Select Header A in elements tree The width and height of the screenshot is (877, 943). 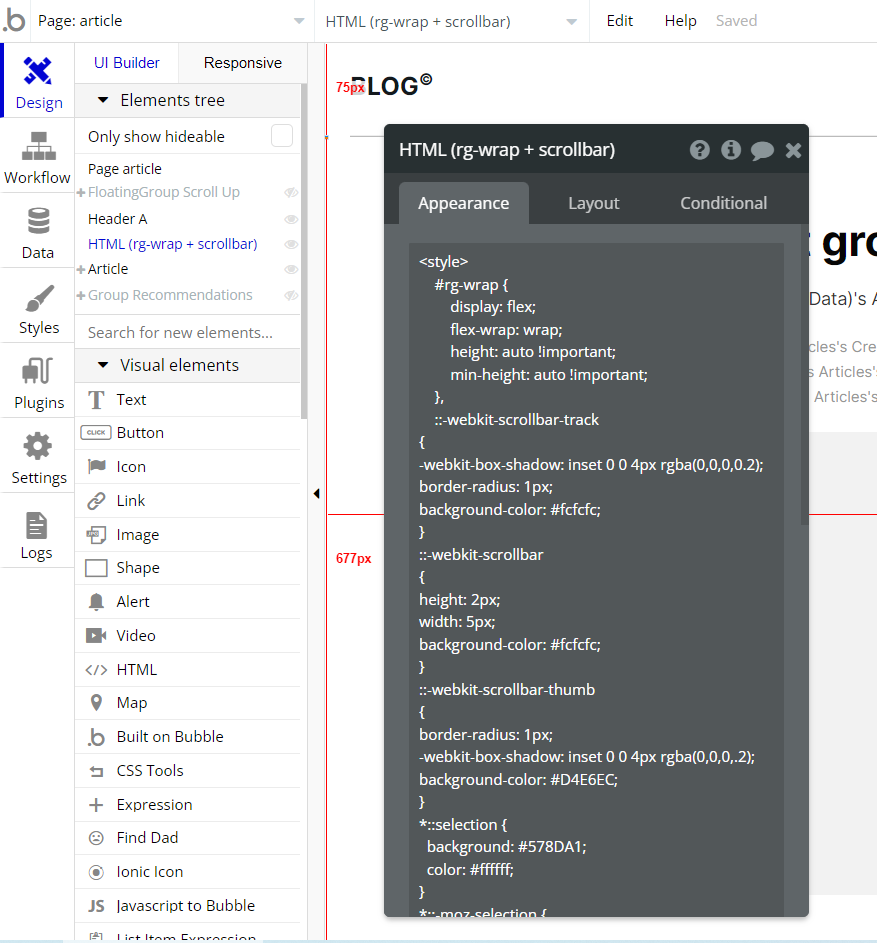click(x=117, y=219)
